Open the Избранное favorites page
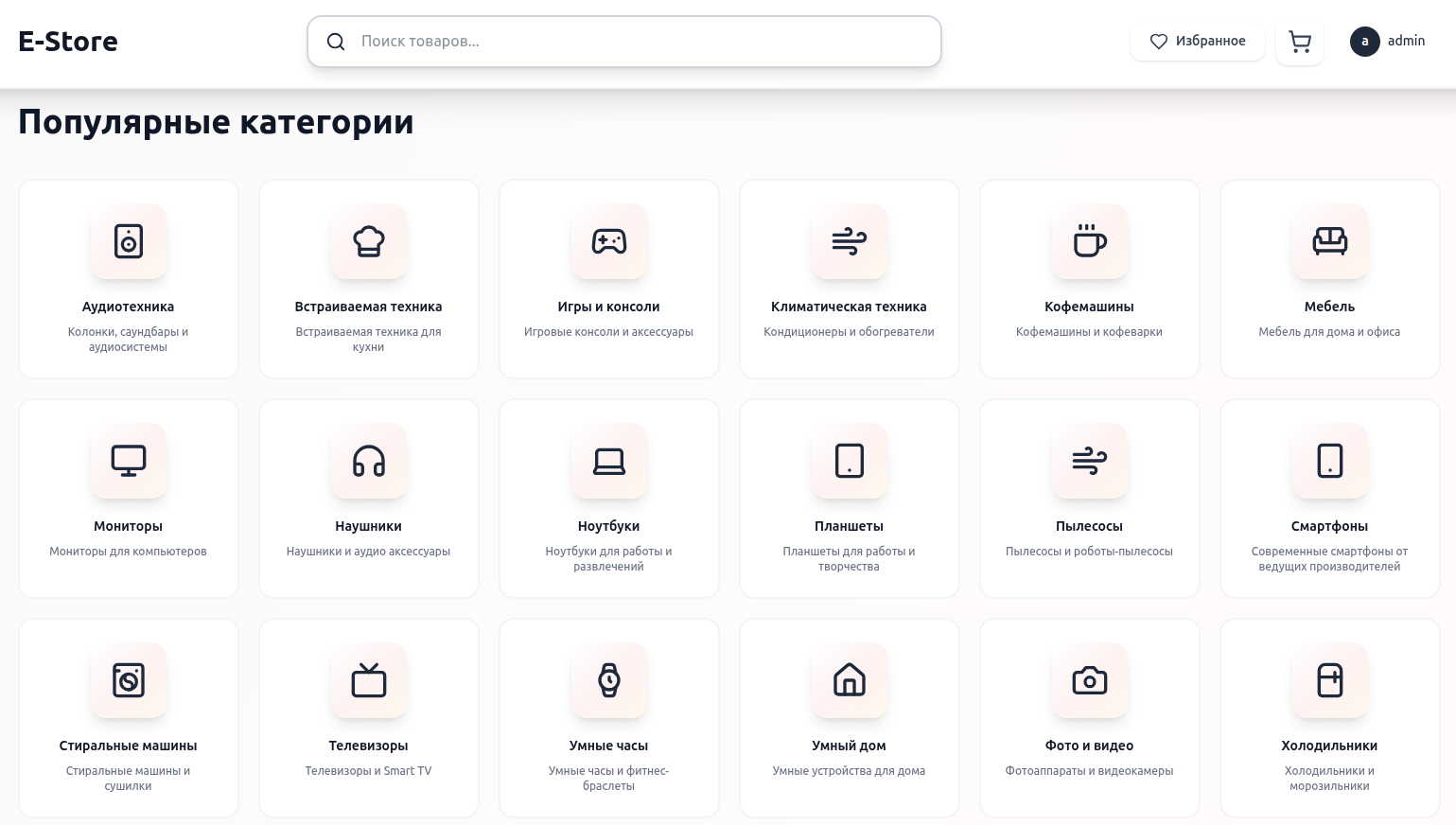This screenshot has height=825, width=1456. [x=1197, y=42]
